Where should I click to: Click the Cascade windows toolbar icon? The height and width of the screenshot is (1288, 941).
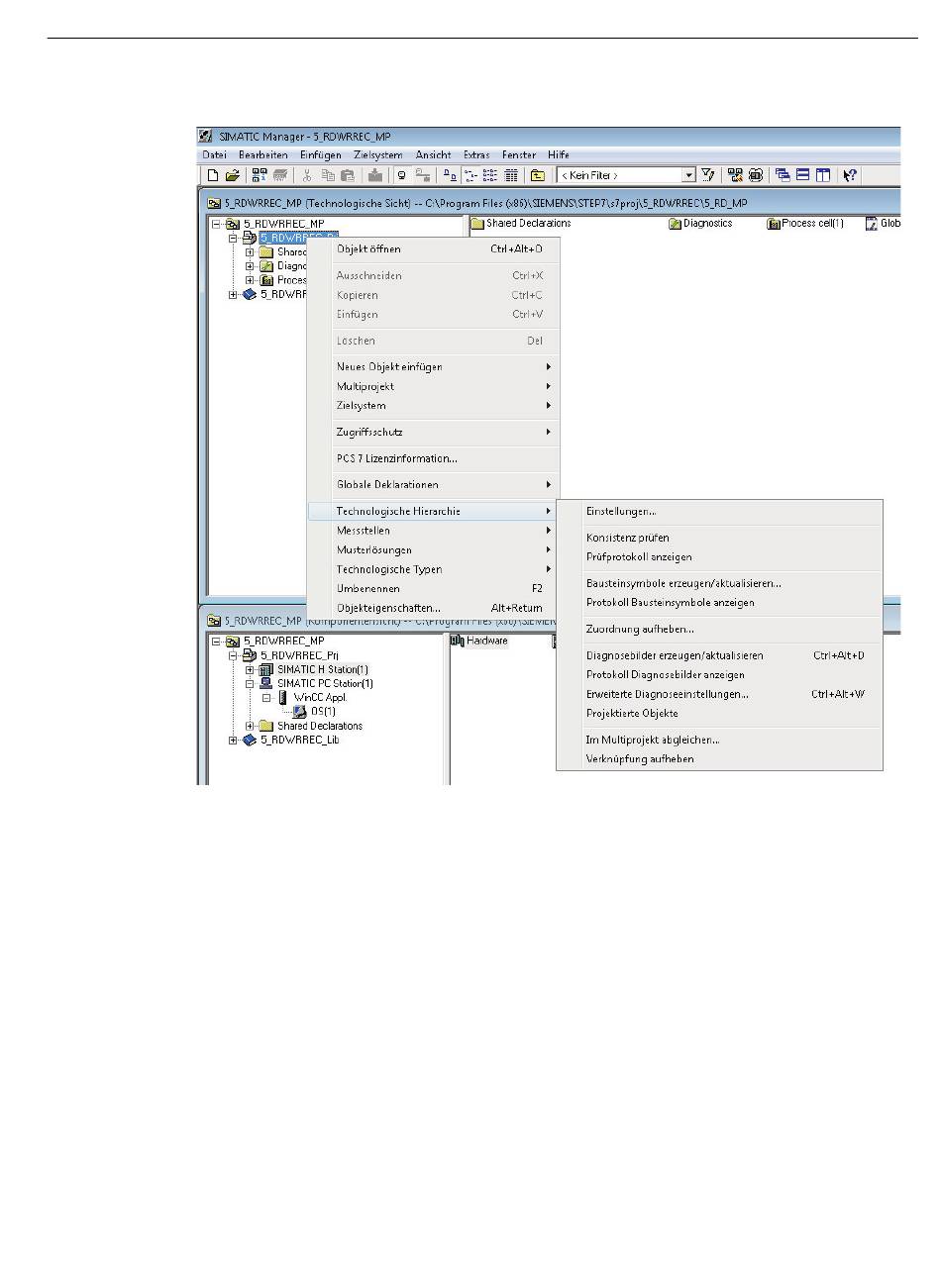[783, 175]
